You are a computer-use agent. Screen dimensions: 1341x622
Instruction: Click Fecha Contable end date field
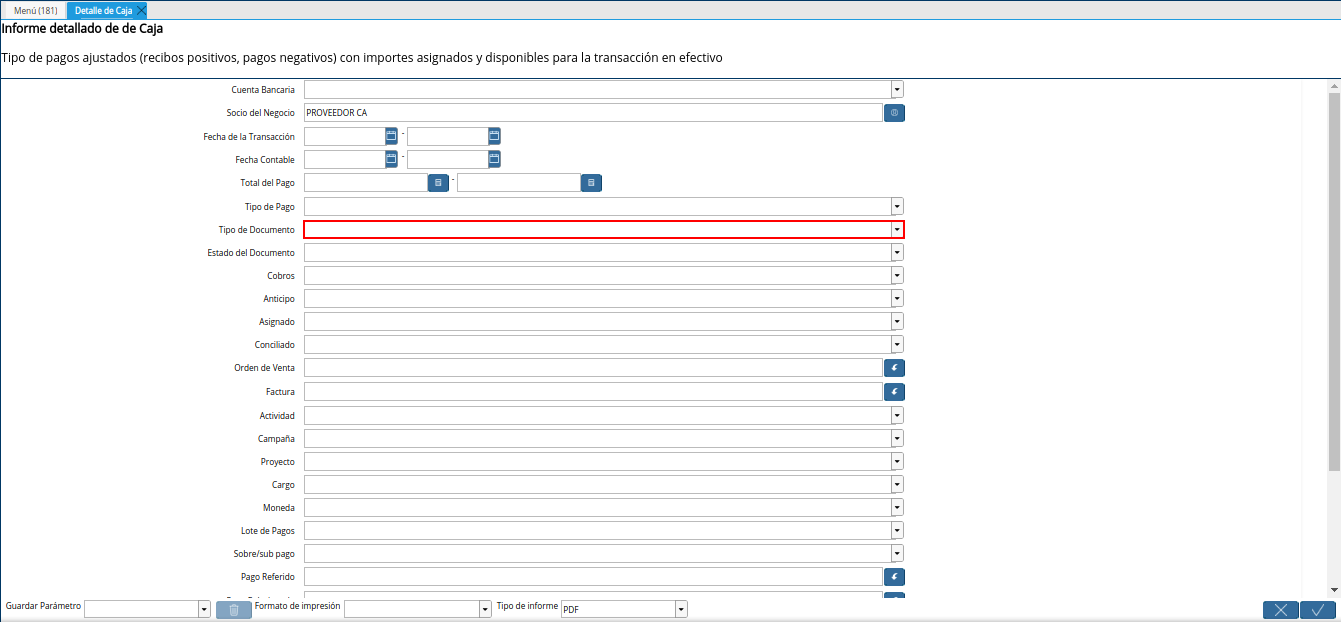[x=448, y=159]
